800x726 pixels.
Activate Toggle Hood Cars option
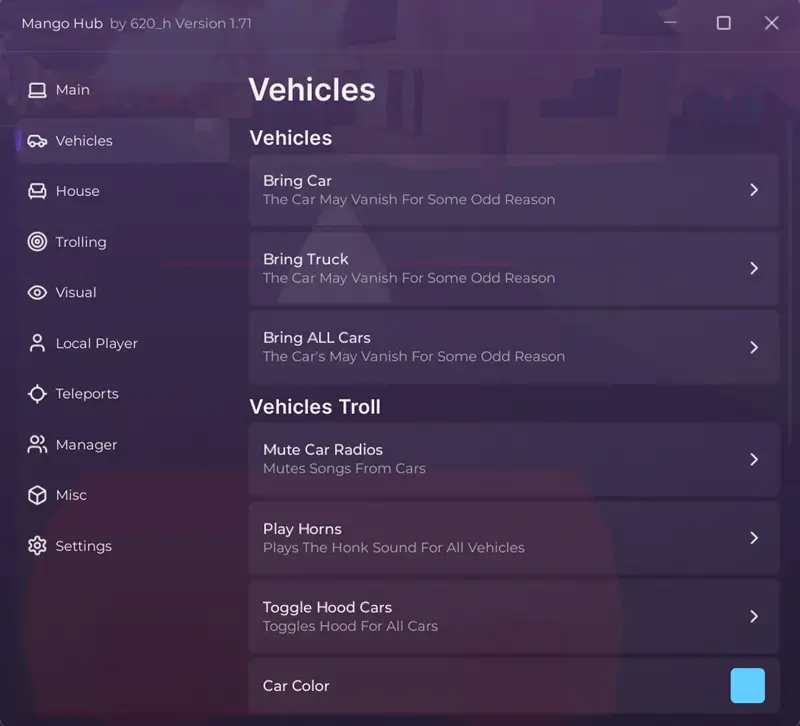point(514,616)
